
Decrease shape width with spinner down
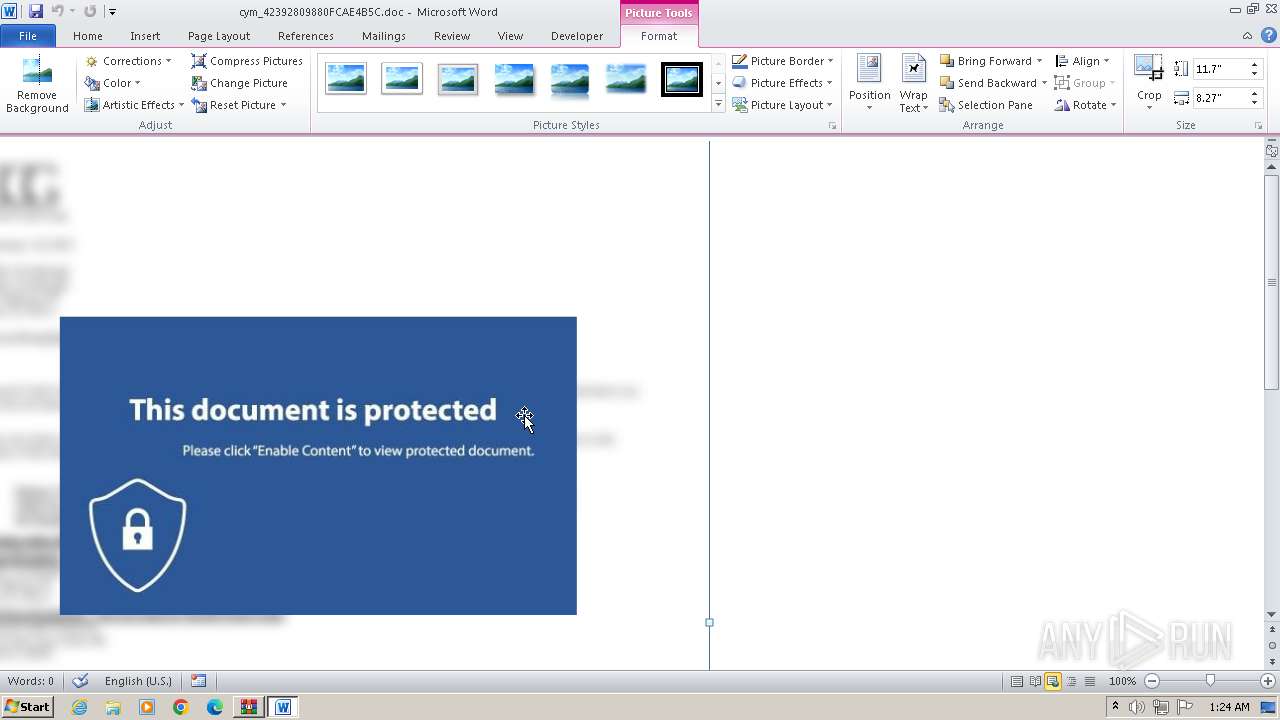[1254, 103]
